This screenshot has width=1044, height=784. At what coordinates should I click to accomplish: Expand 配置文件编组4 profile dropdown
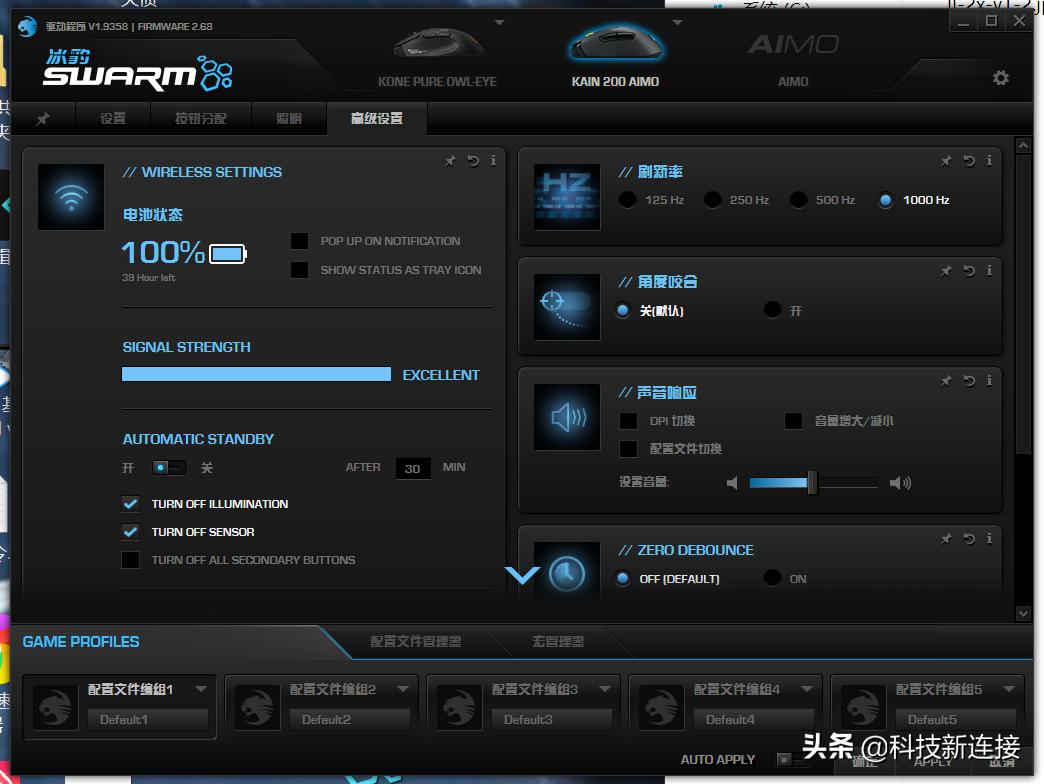[806, 689]
